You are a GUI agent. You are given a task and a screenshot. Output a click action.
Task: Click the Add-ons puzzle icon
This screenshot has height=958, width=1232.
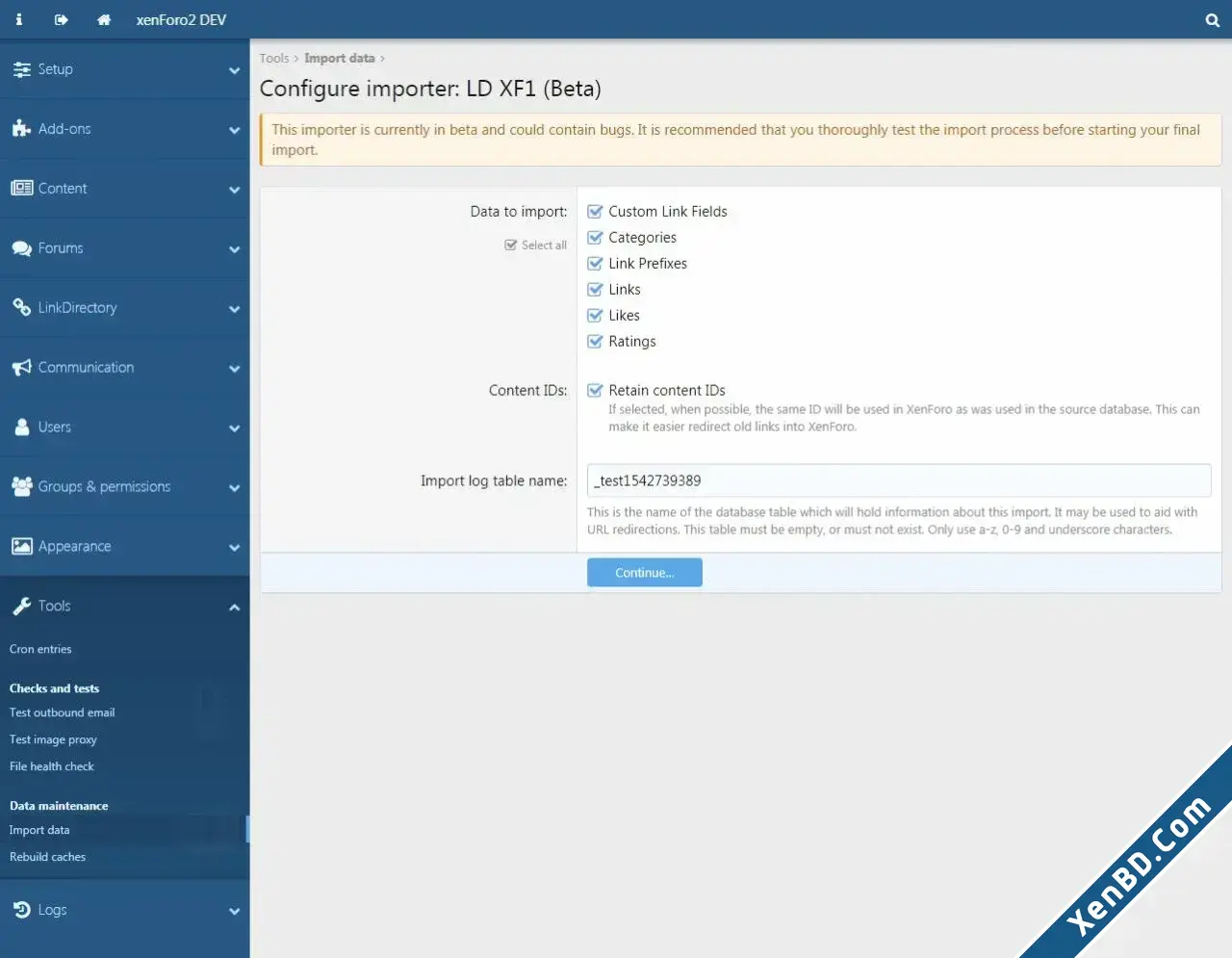pyautogui.click(x=21, y=128)
